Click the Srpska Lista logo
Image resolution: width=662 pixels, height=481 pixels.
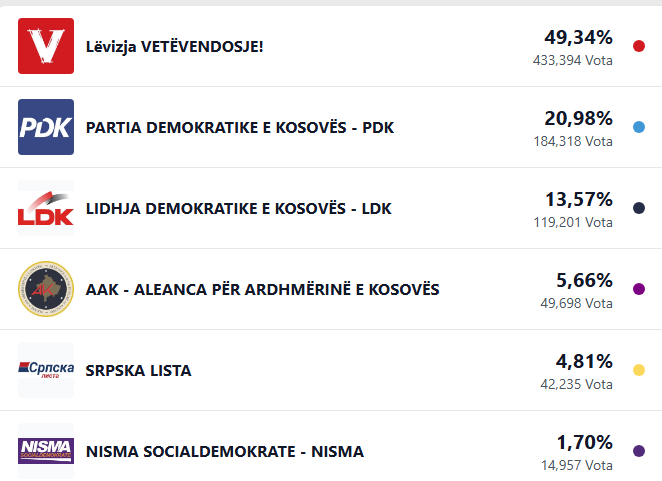(46, 370)
